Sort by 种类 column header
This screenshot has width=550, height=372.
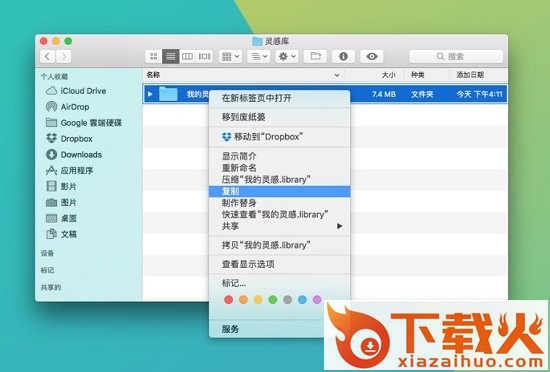click(x=418, y=75)
